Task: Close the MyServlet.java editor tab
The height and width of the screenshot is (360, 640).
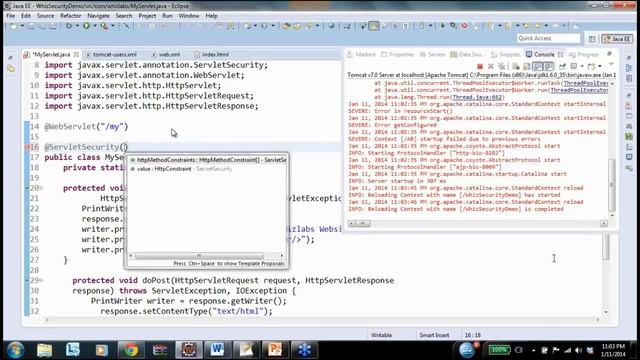Action: tap(76, 54)
